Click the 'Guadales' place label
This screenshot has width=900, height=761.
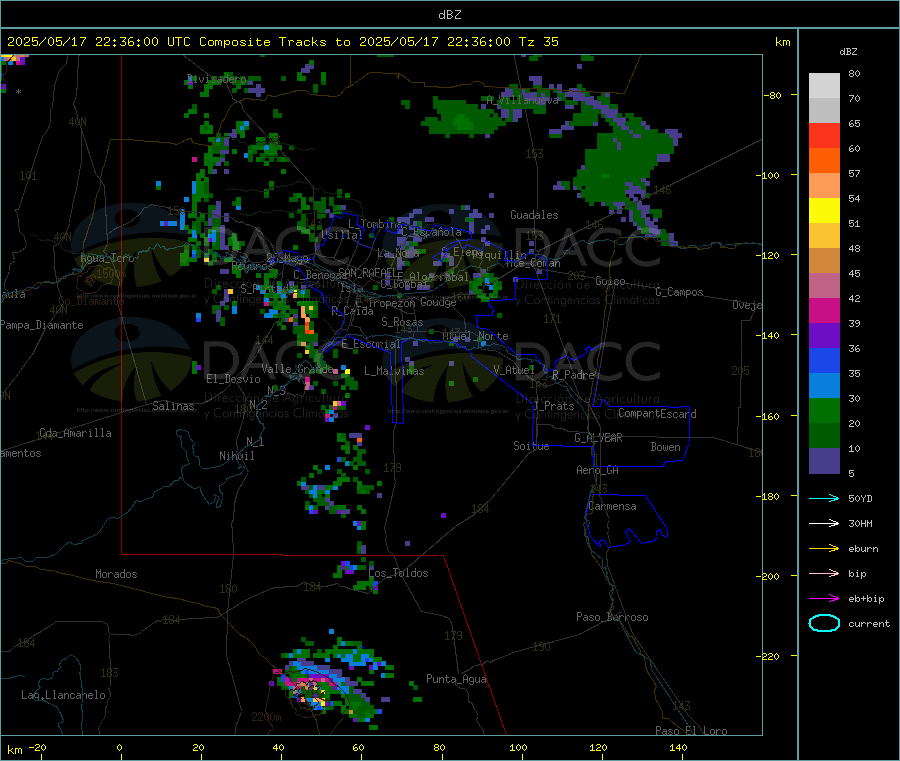[x=534, y=215]
